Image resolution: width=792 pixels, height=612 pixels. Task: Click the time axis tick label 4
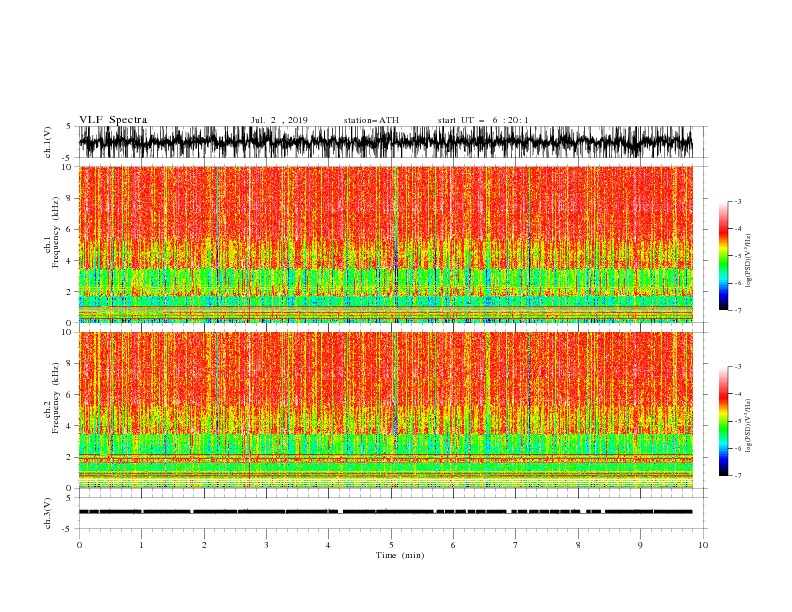pos(329,545)
